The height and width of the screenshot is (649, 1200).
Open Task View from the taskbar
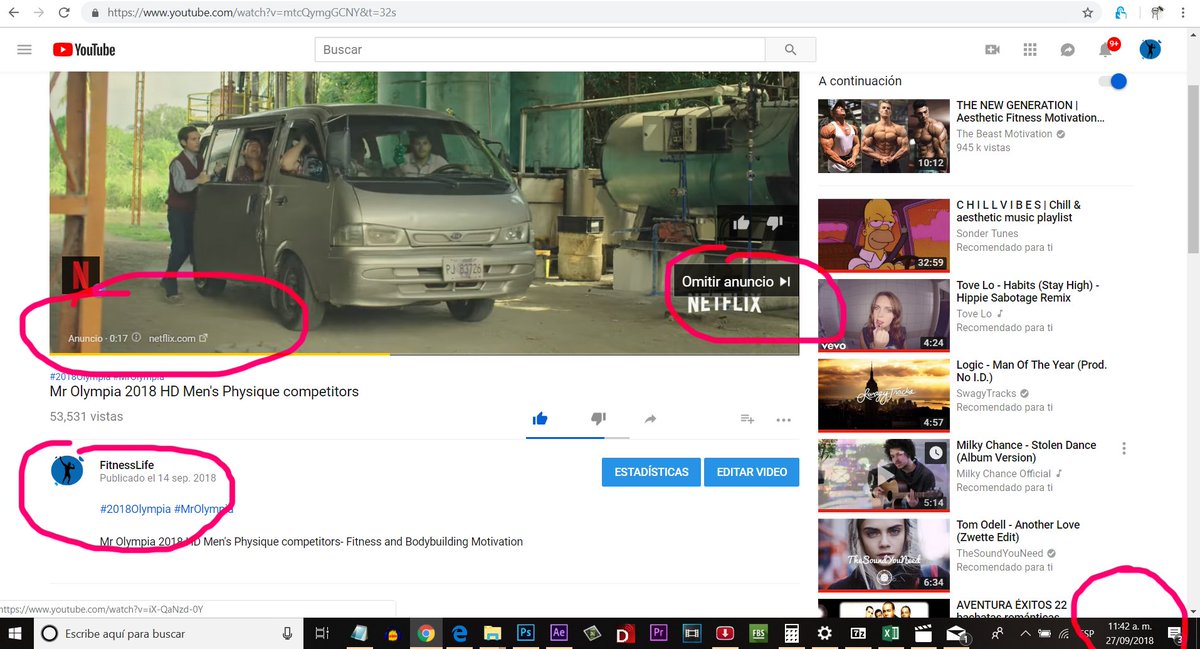coord(322,633)
